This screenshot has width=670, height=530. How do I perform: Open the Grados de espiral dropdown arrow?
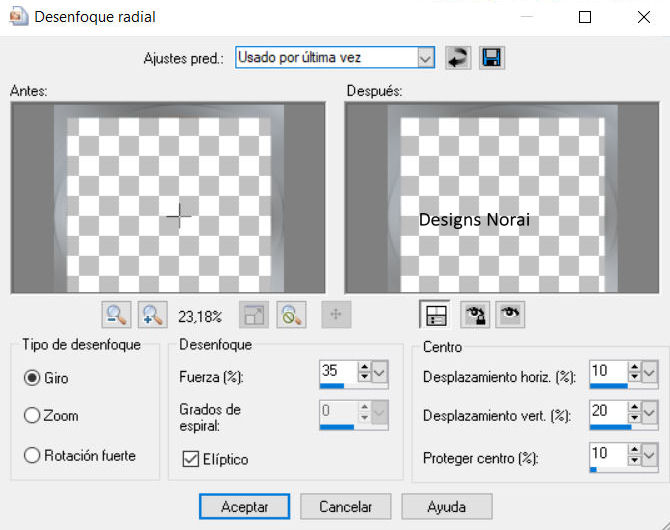click(x=379, y=413)
